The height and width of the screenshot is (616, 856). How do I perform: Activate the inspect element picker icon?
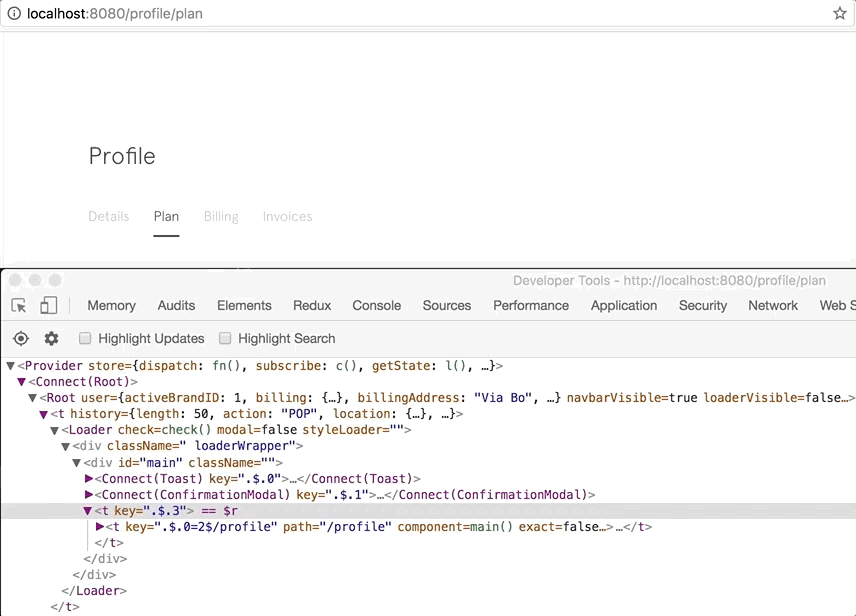click(19, 305)
